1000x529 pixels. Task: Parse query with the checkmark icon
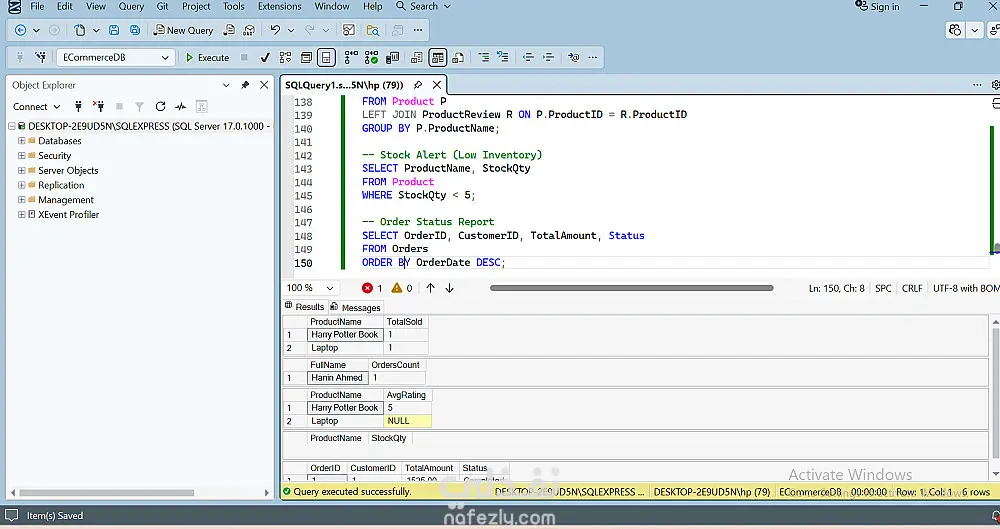(265, 57)
